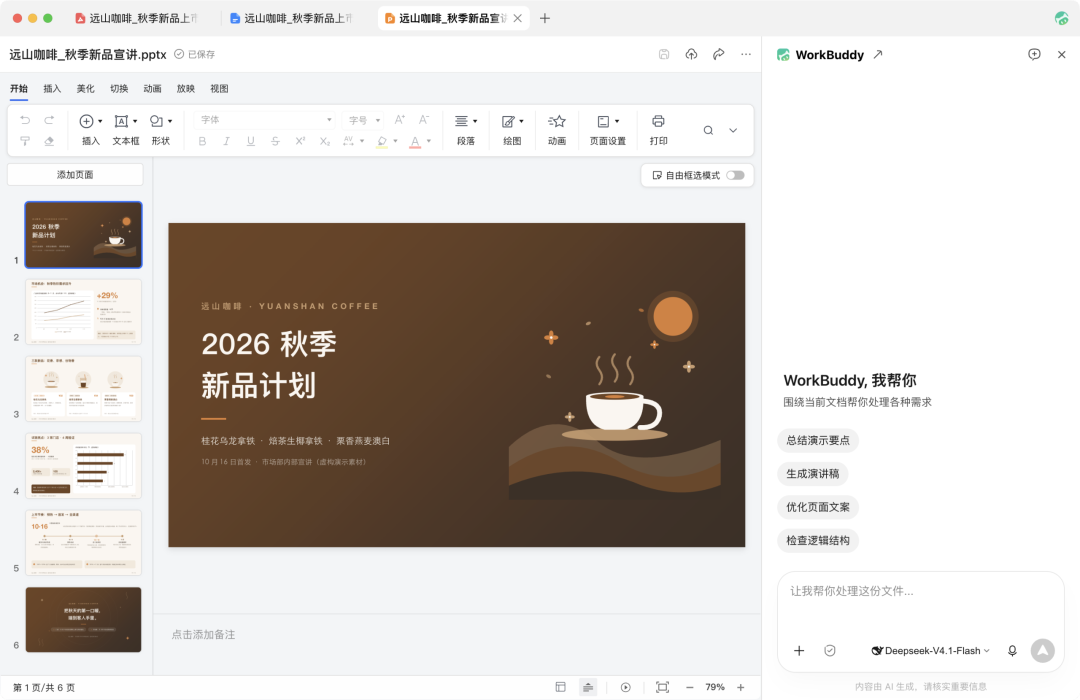
Task: Click the 文本框 text box icon
Action: [x=121, y=121]
